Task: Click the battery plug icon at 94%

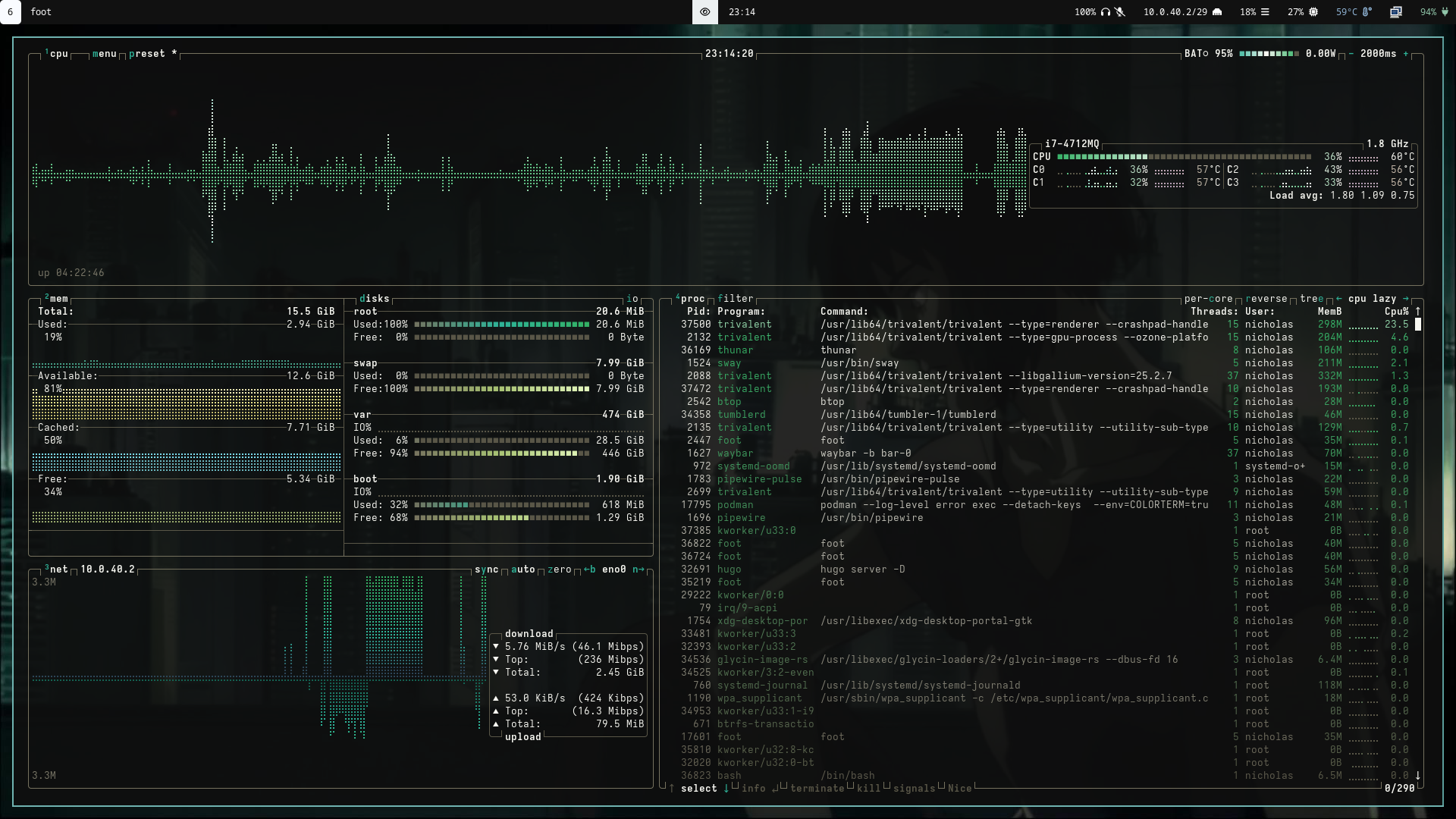Action: [x=1445, y=12]
